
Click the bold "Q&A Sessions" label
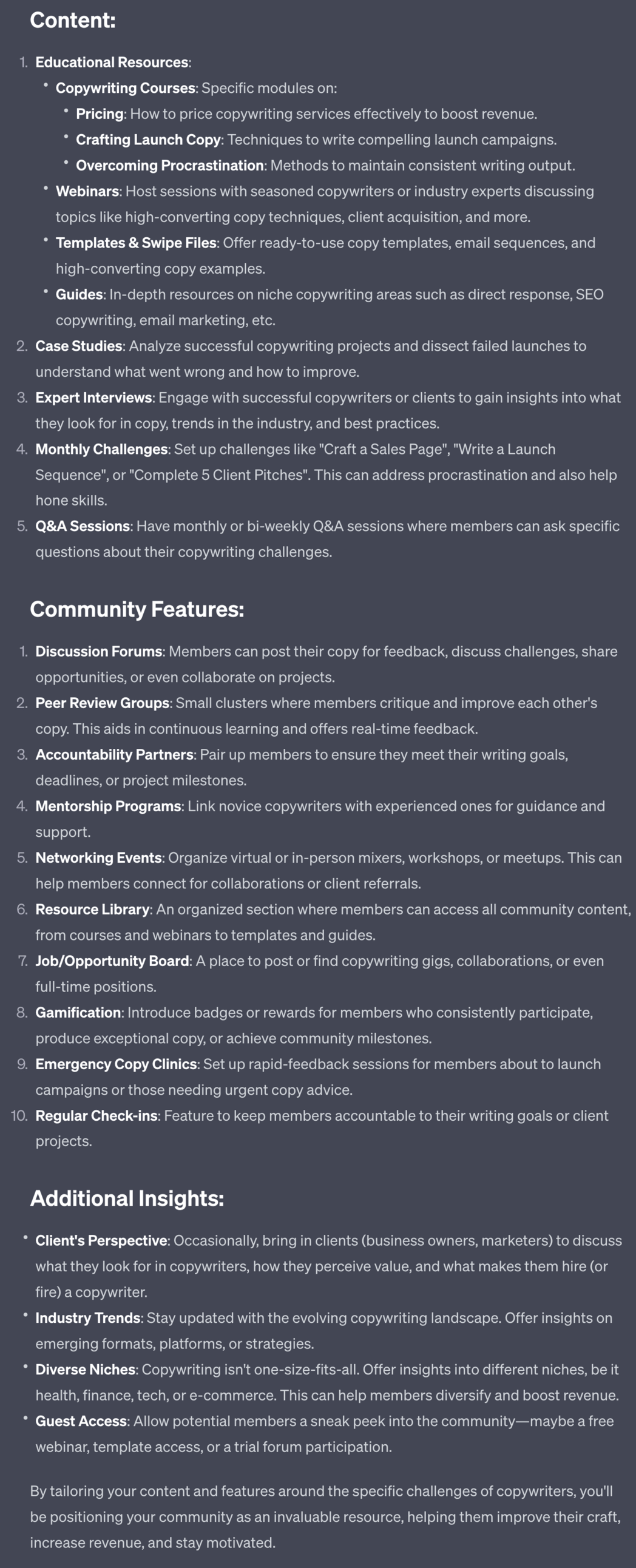82,526
